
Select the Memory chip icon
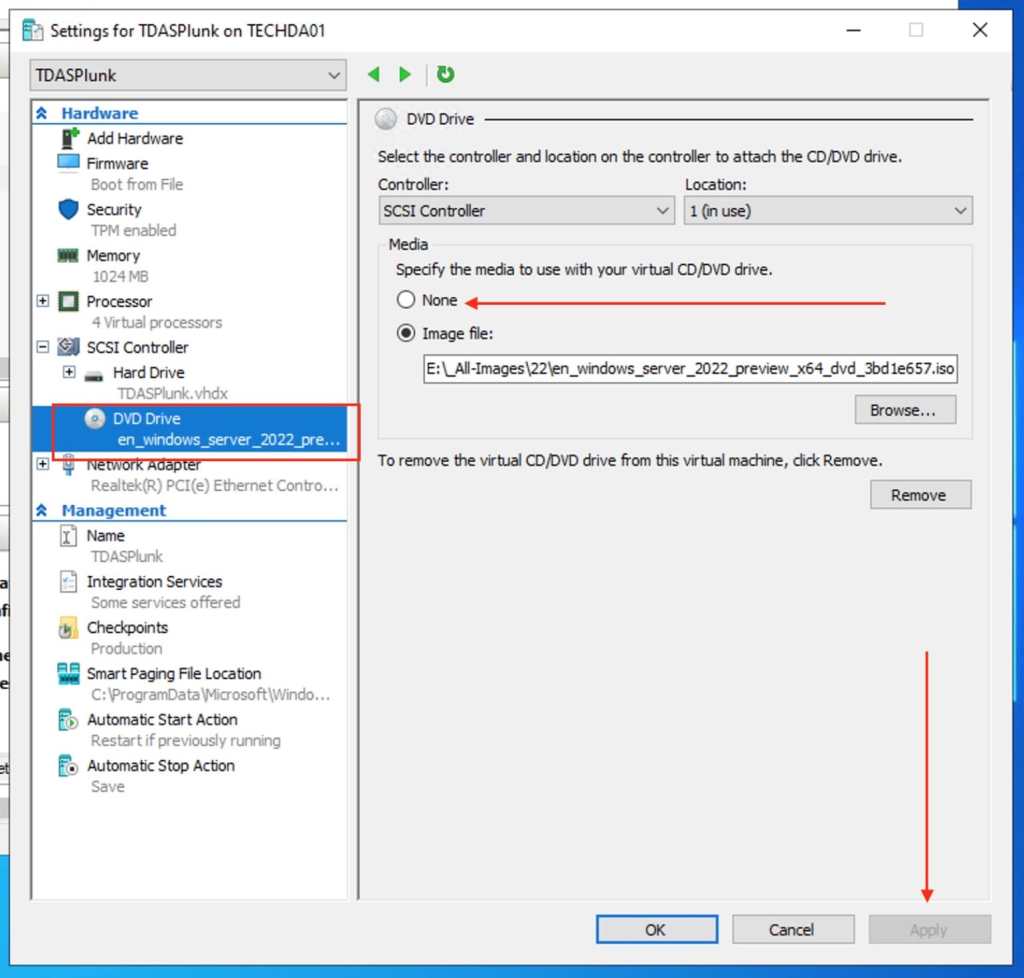coord(69,256)
